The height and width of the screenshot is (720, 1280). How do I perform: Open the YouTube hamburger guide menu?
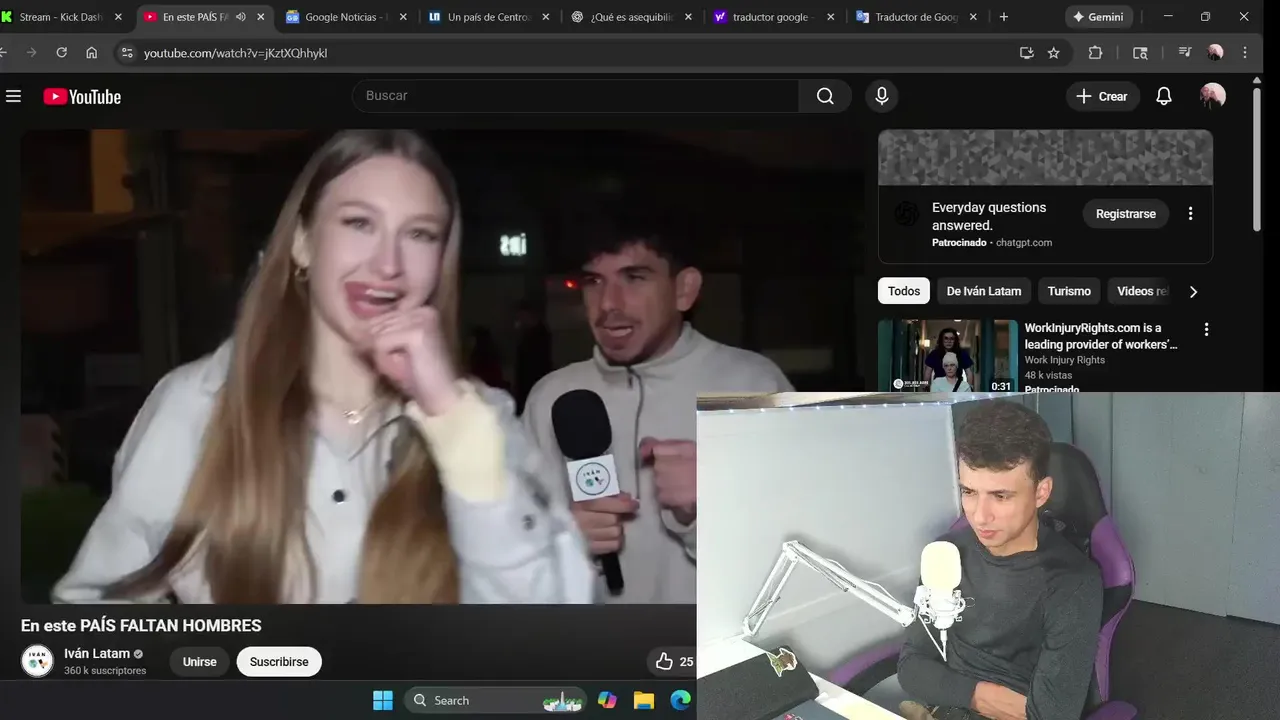(x=13, y=96)
